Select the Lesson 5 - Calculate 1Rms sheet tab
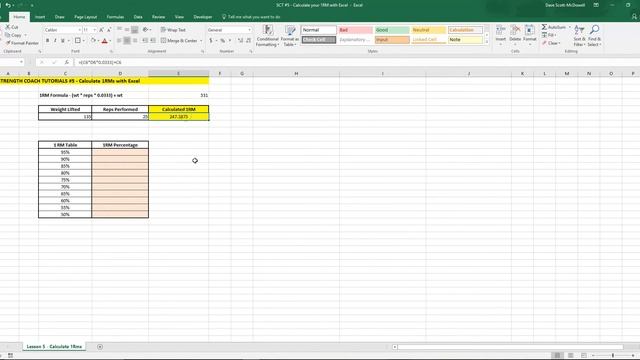This screenshot has height=360, width=640. tap(54, 347)
